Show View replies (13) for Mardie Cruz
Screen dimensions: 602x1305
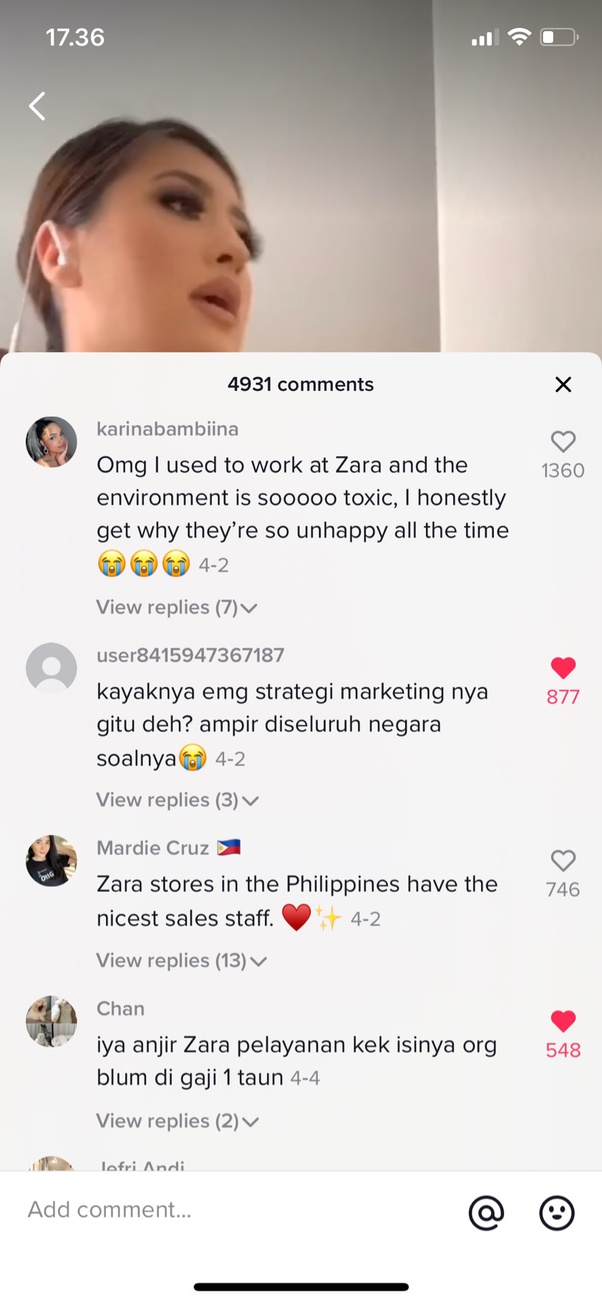[x=181, y=961]
